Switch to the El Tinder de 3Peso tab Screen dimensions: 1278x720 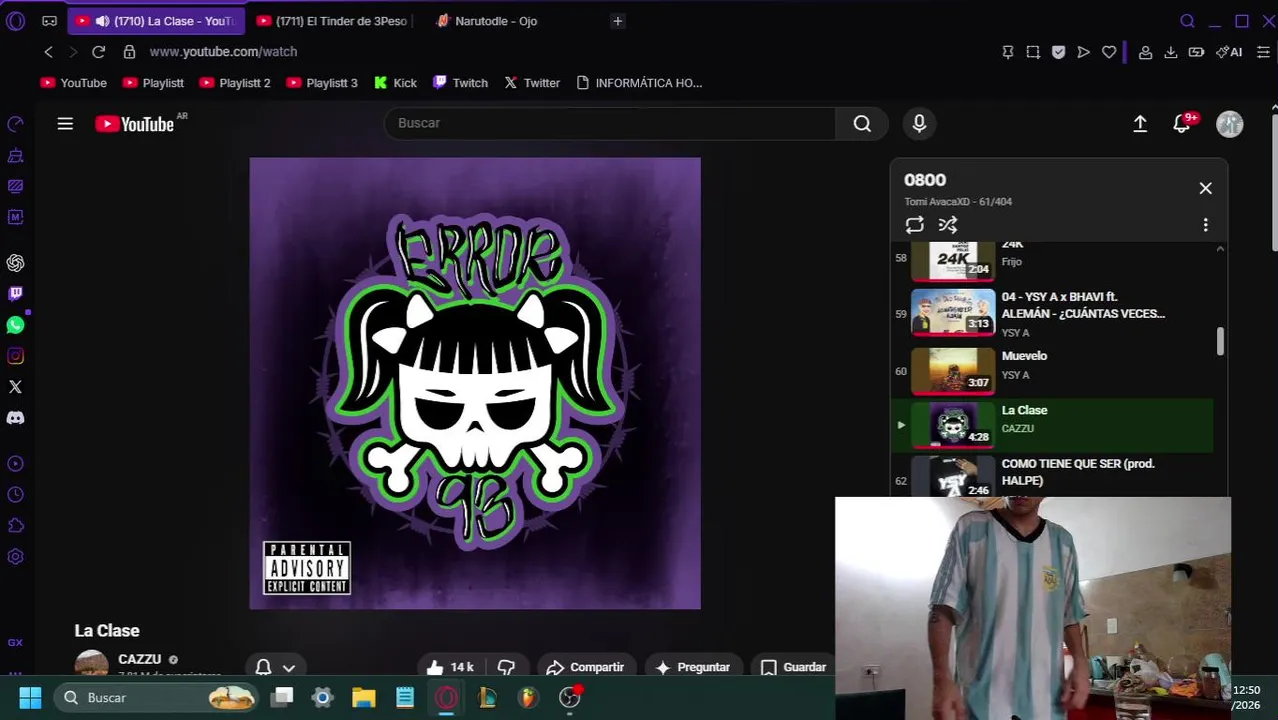tap(332, 21)
